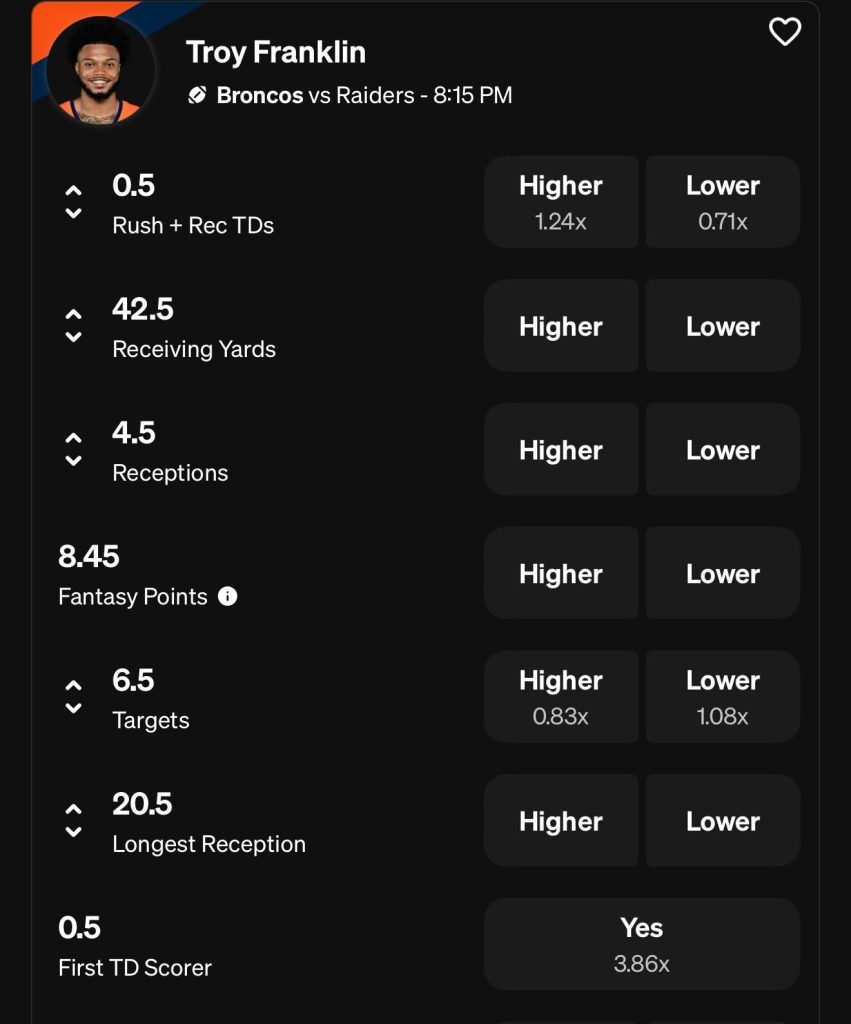Lower the Rush + Rec TDs line

(73, 213)
